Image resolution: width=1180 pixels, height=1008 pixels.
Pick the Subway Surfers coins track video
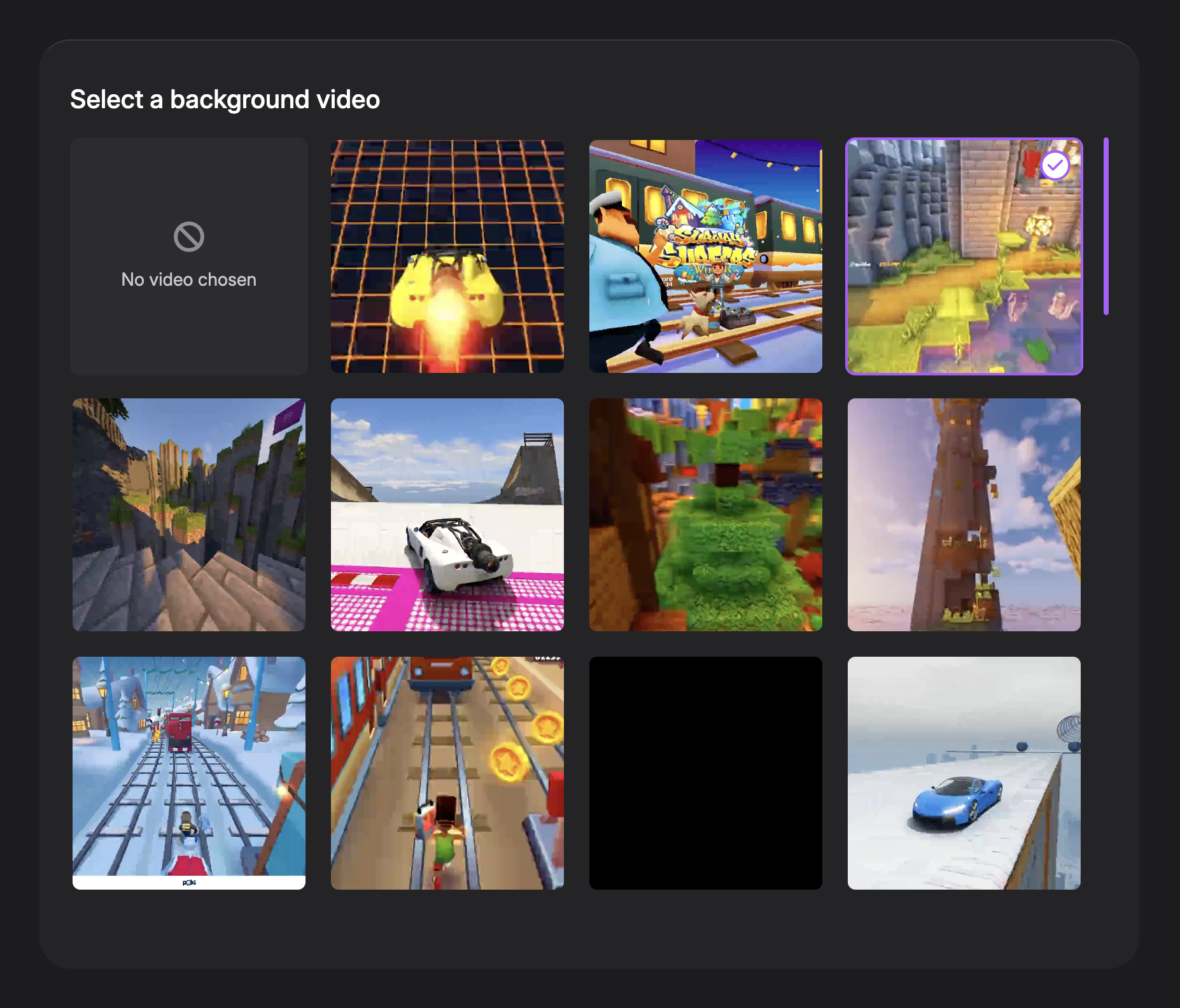point(447,773)
